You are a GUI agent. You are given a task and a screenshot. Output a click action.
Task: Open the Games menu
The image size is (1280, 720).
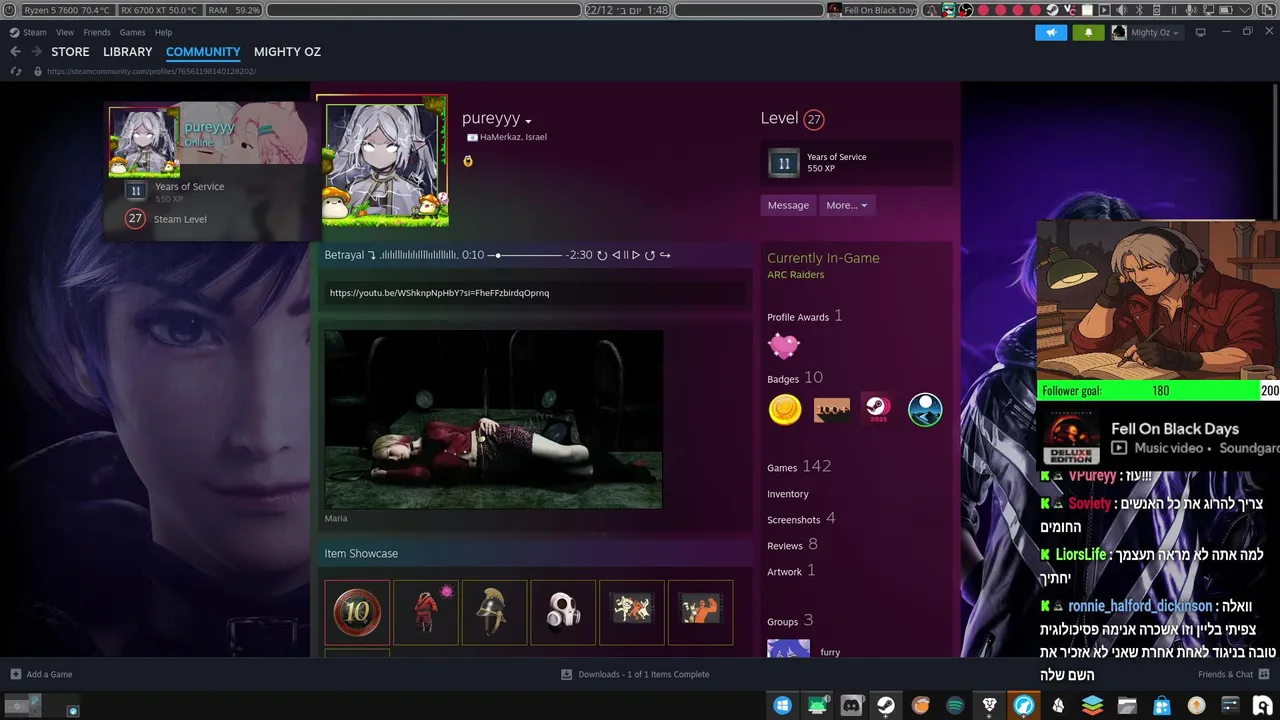[x=133, y=32]
